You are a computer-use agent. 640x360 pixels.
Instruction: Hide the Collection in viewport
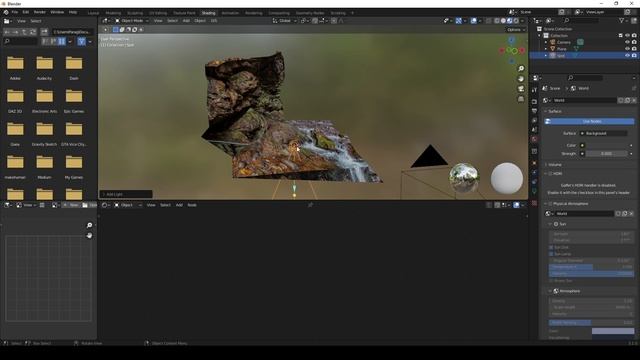tap(627, 36)
